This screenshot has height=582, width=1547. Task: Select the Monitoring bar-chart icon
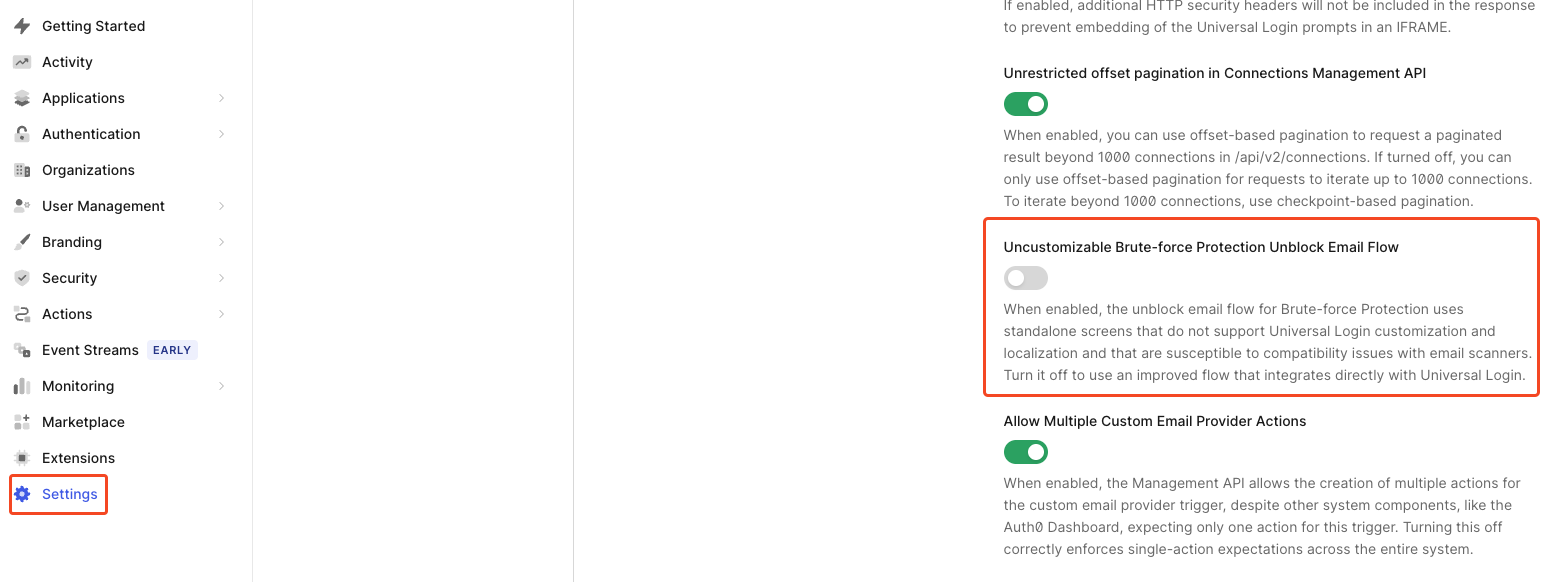21,385
